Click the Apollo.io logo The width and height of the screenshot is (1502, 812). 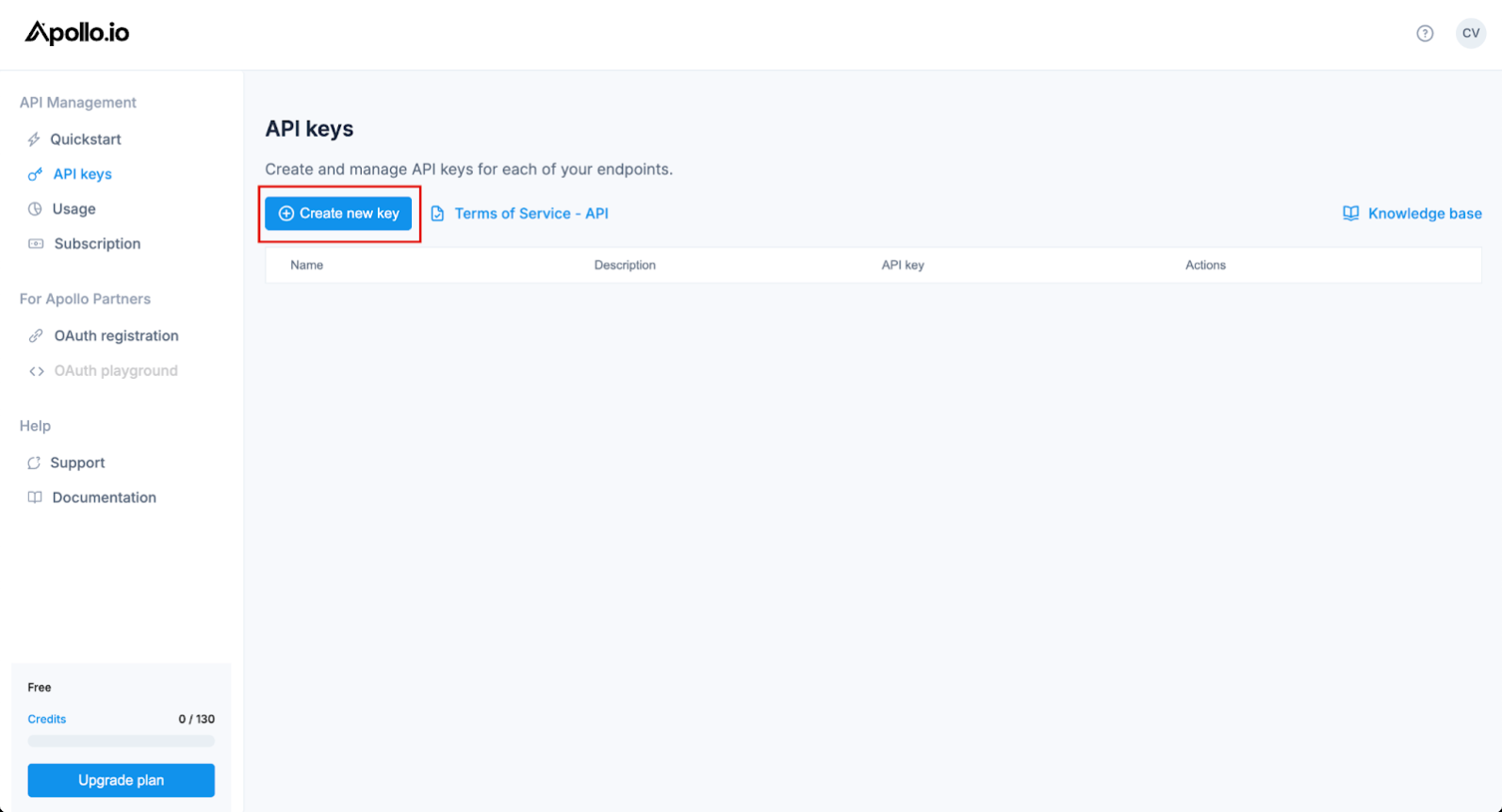[77, 33]
